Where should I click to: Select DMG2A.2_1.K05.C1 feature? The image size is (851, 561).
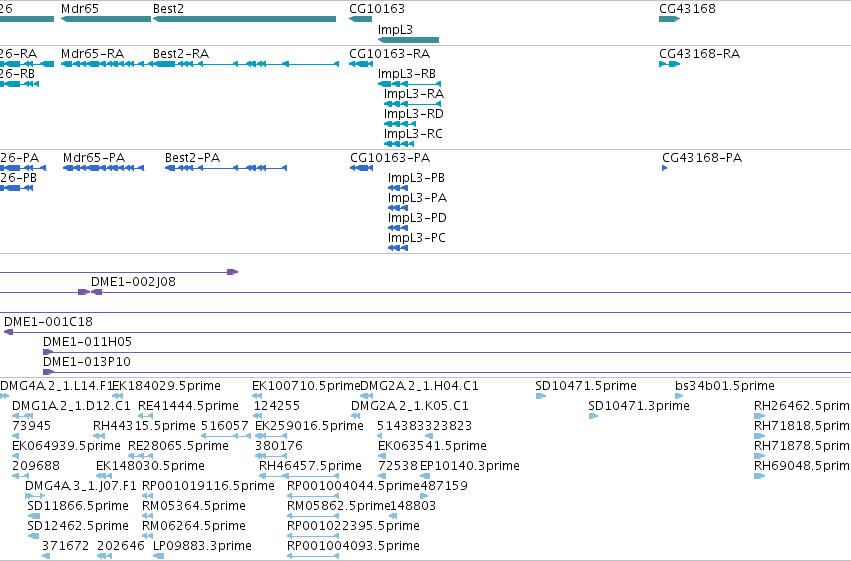pyautogui.click(x=410, y=406)
